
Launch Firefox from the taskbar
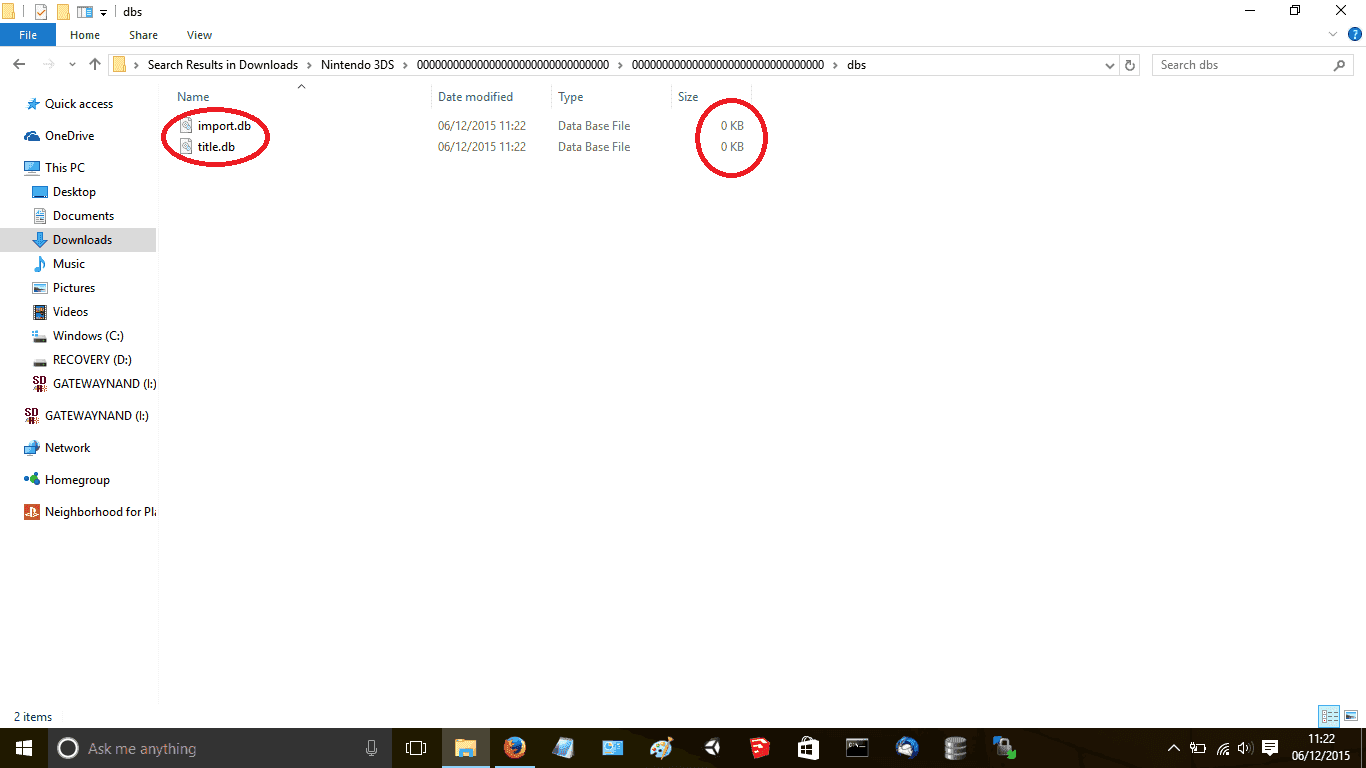(x=514, y=748)
